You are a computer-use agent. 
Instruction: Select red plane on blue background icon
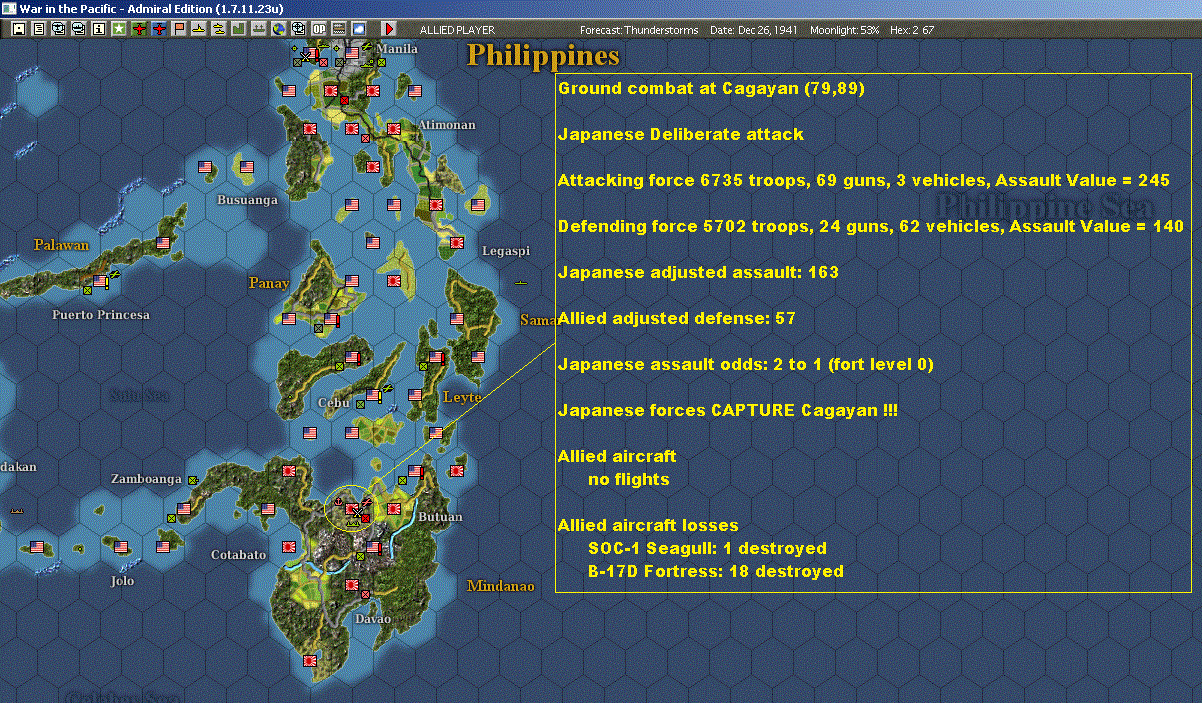(159, 30)
